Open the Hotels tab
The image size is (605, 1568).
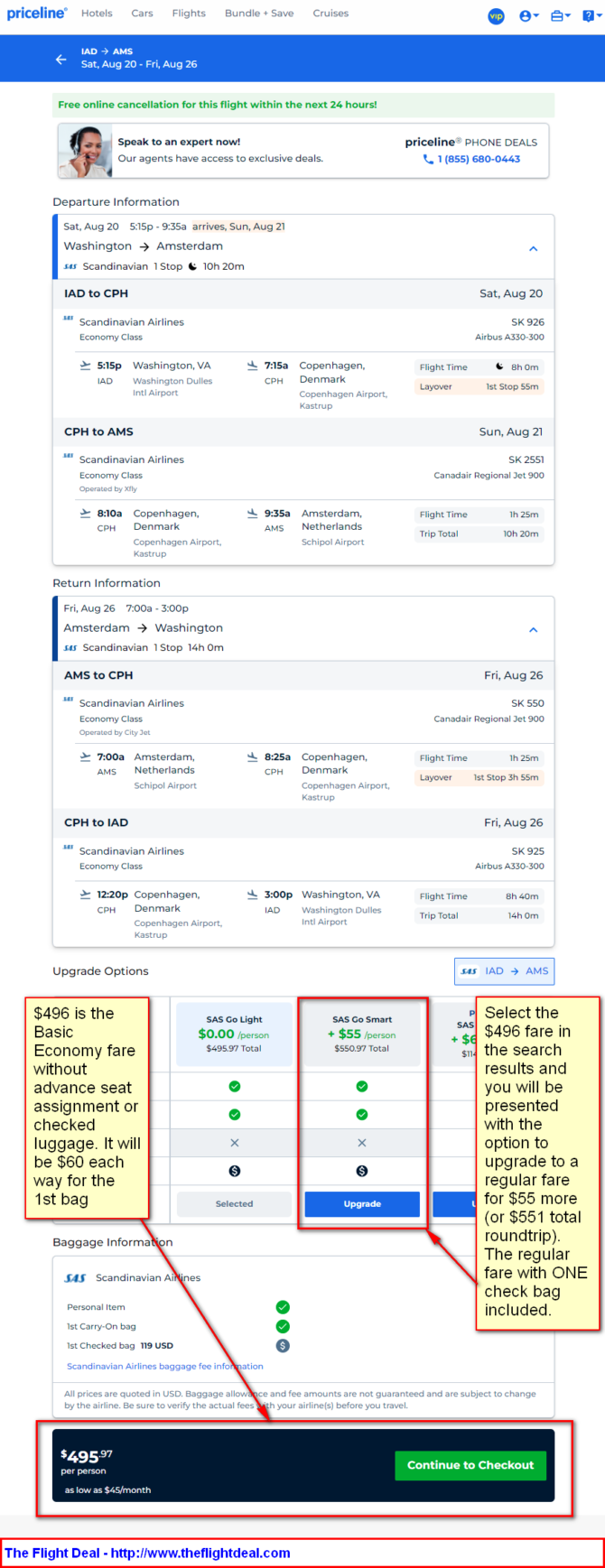coord(97,14)
